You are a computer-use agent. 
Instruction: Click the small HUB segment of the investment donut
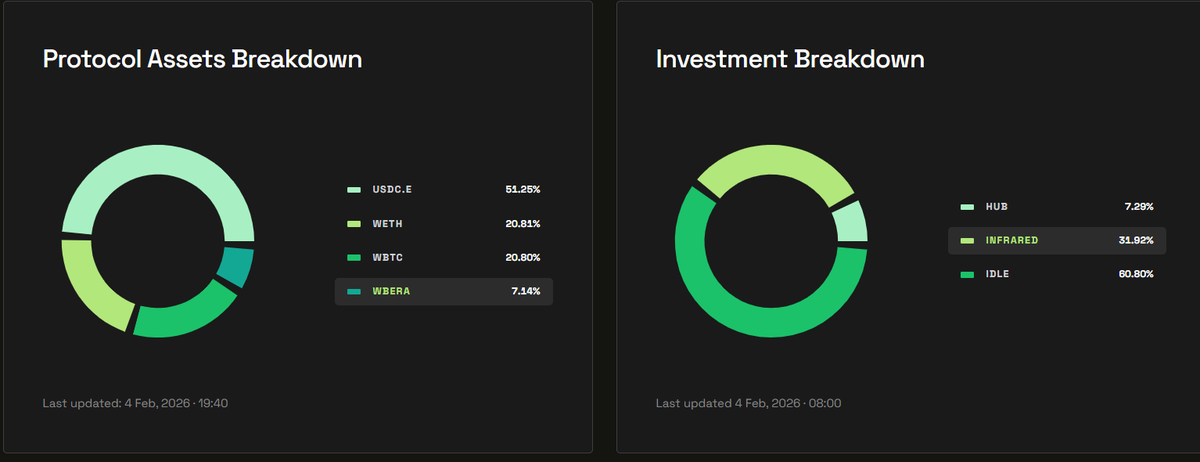coord(849,222)
